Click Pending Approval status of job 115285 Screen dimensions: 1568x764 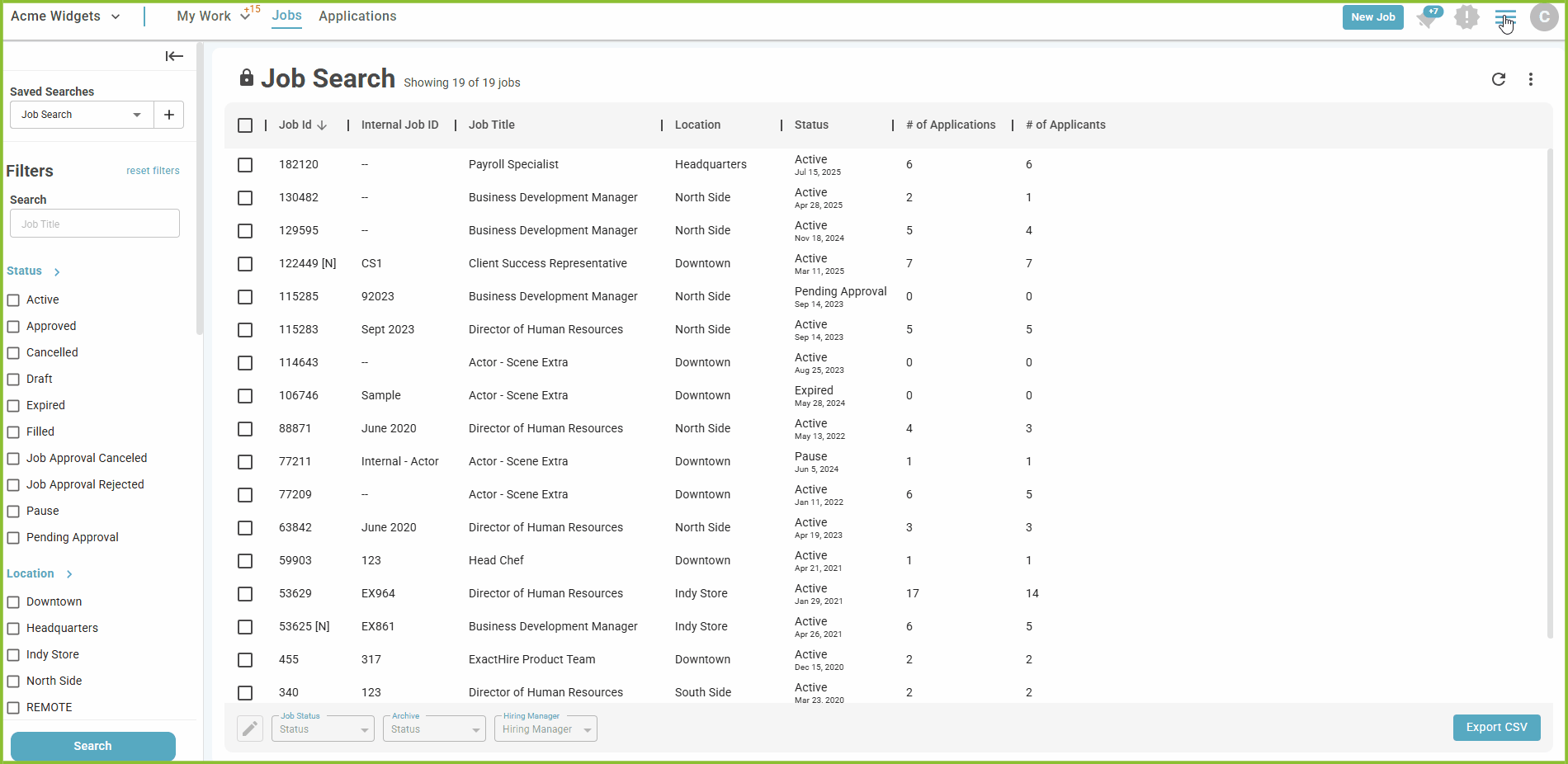[840, 291]
